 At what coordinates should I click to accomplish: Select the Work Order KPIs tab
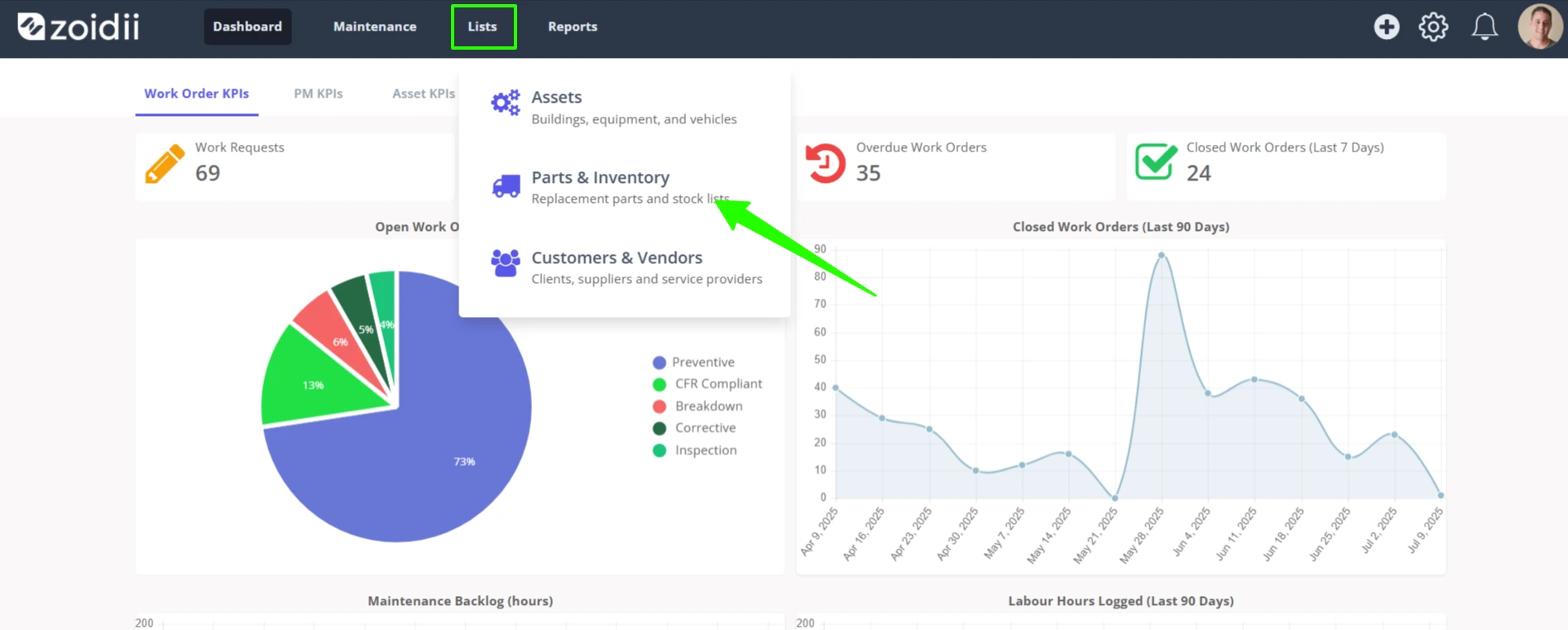197,94
